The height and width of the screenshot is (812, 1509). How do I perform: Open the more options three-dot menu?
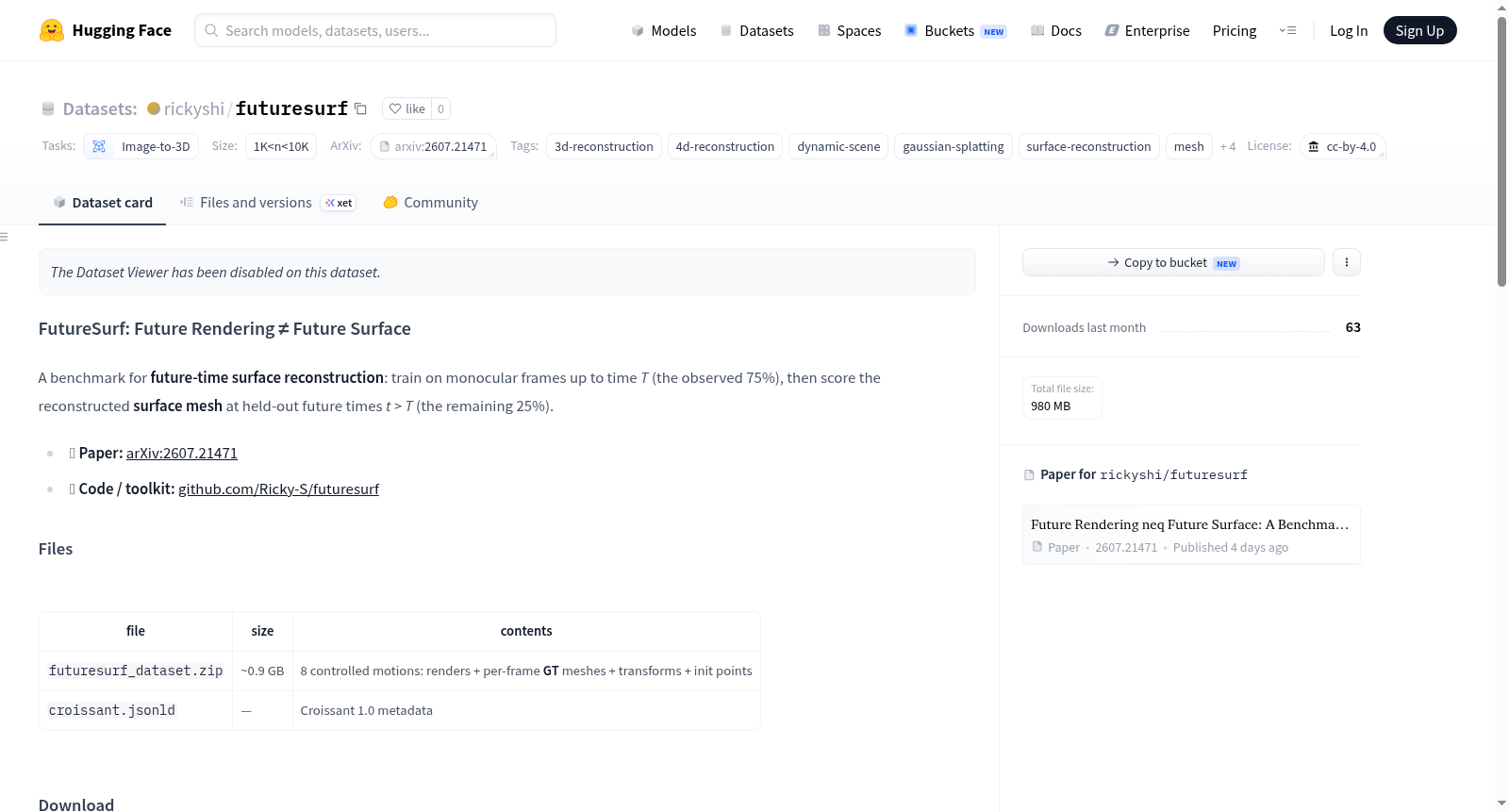coord(1347,262)
